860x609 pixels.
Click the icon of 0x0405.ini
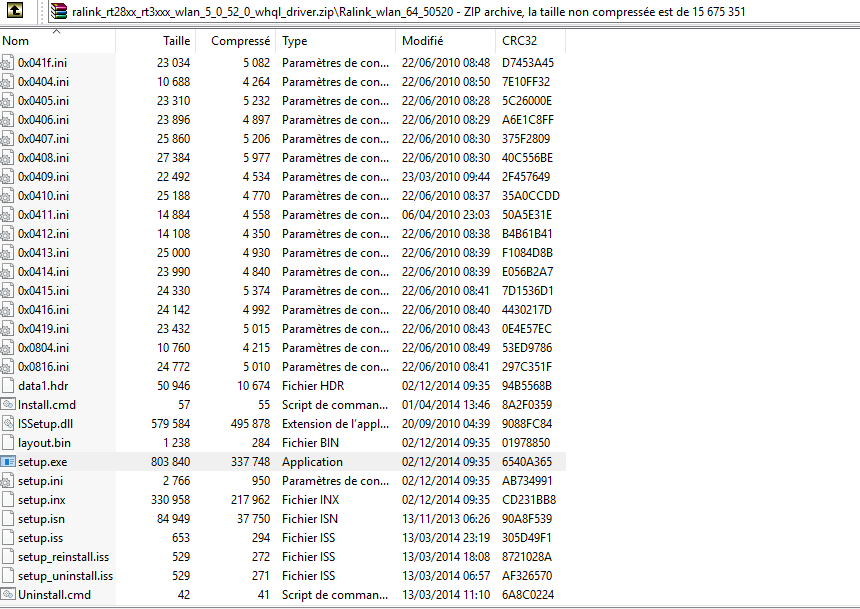[7, 101]
